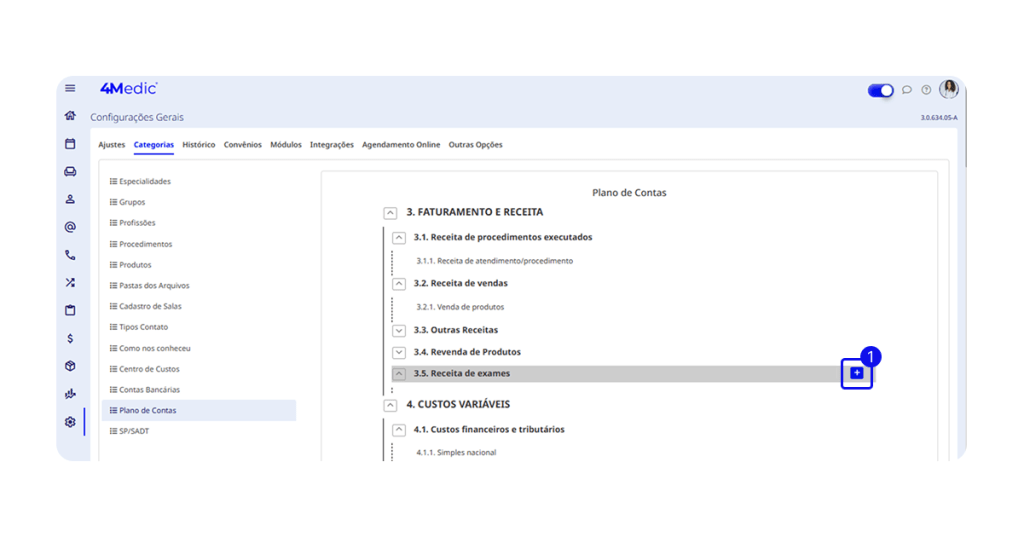Switch to the Convênios tab
The image size is (1024, 537).
[x=242, y=145]
